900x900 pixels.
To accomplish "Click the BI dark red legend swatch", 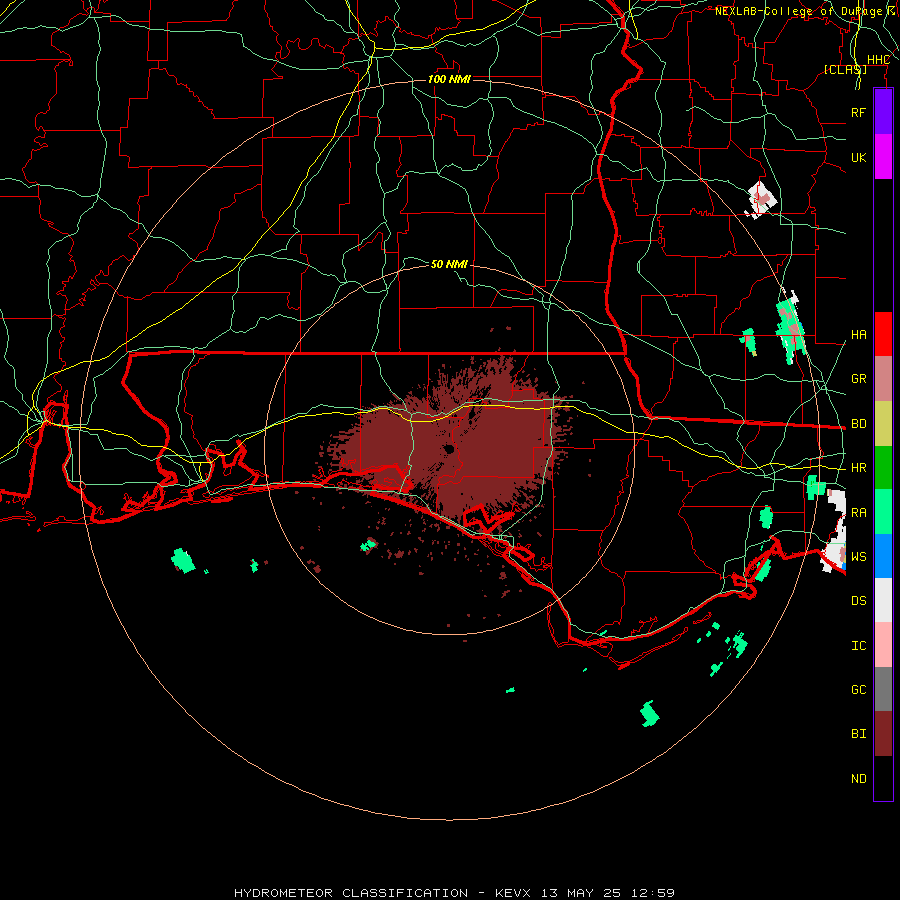I will click(883, 734).
